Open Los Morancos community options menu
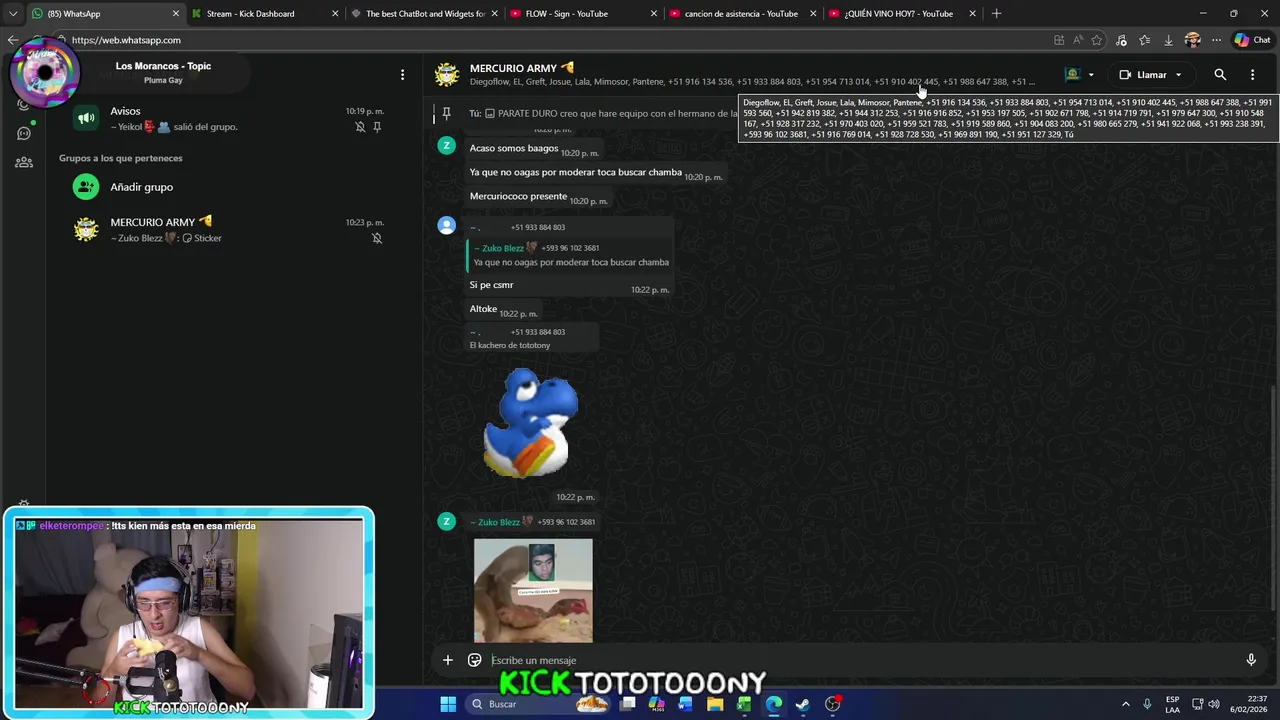This screenshot has width=1280, height=720. [x=402, y=75]
